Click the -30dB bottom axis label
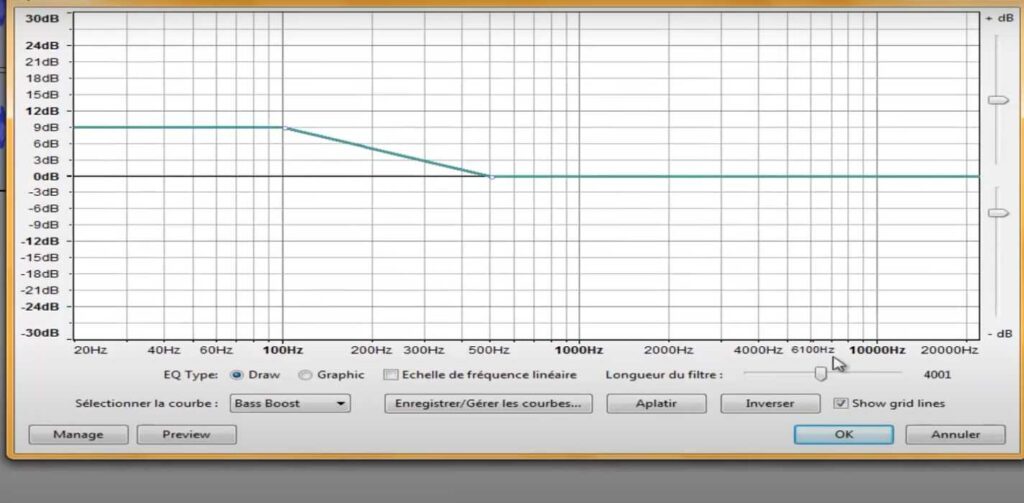 [40, 333]
